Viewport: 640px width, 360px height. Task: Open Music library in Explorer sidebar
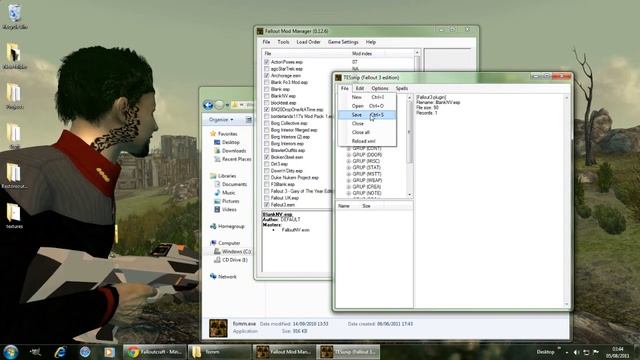pyautogui.click(x=224, y=193)
